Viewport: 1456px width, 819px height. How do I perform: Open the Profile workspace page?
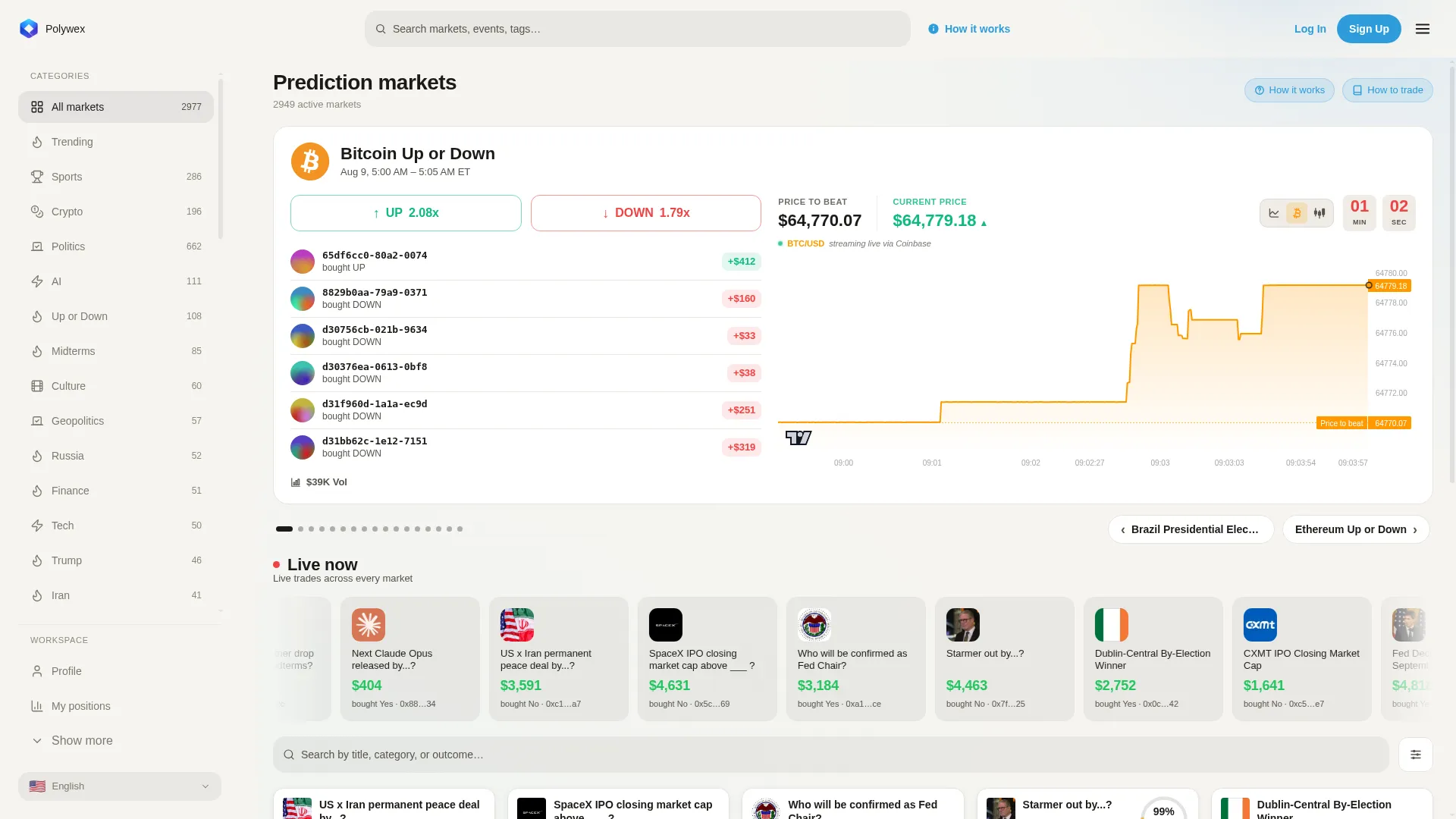(x=120, y=671)
